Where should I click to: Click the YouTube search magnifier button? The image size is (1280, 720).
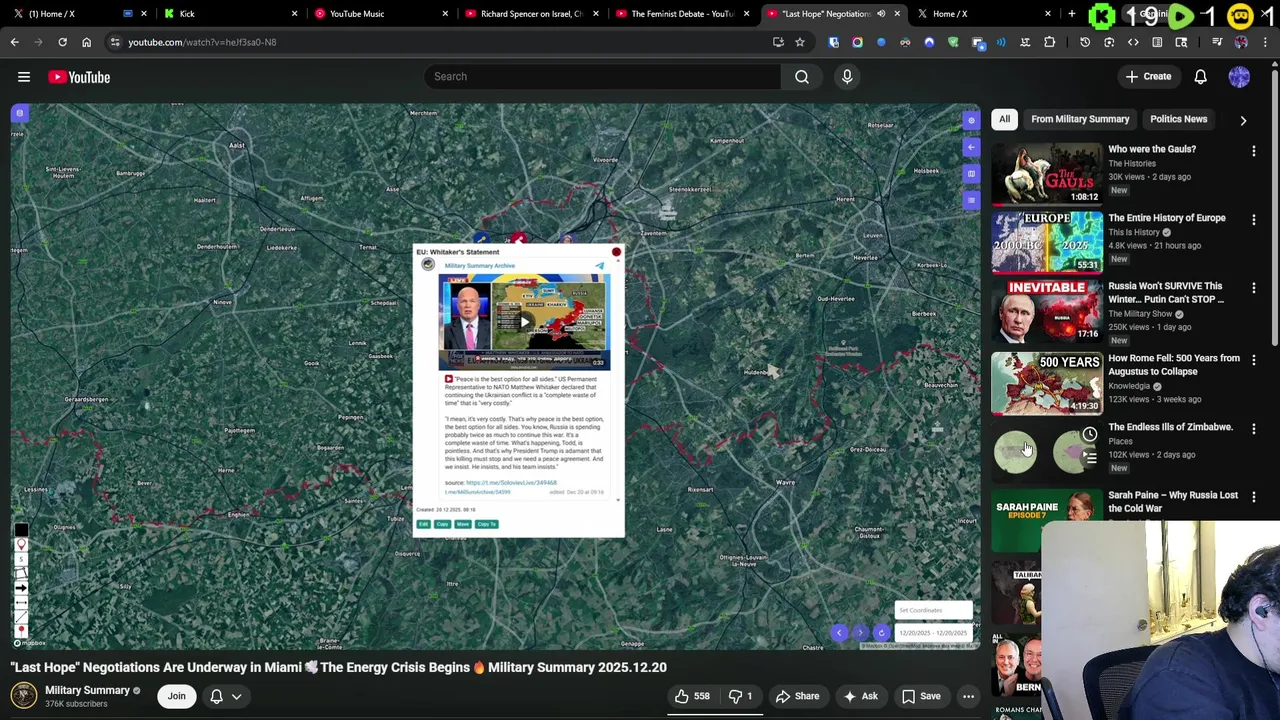point(802,77)
